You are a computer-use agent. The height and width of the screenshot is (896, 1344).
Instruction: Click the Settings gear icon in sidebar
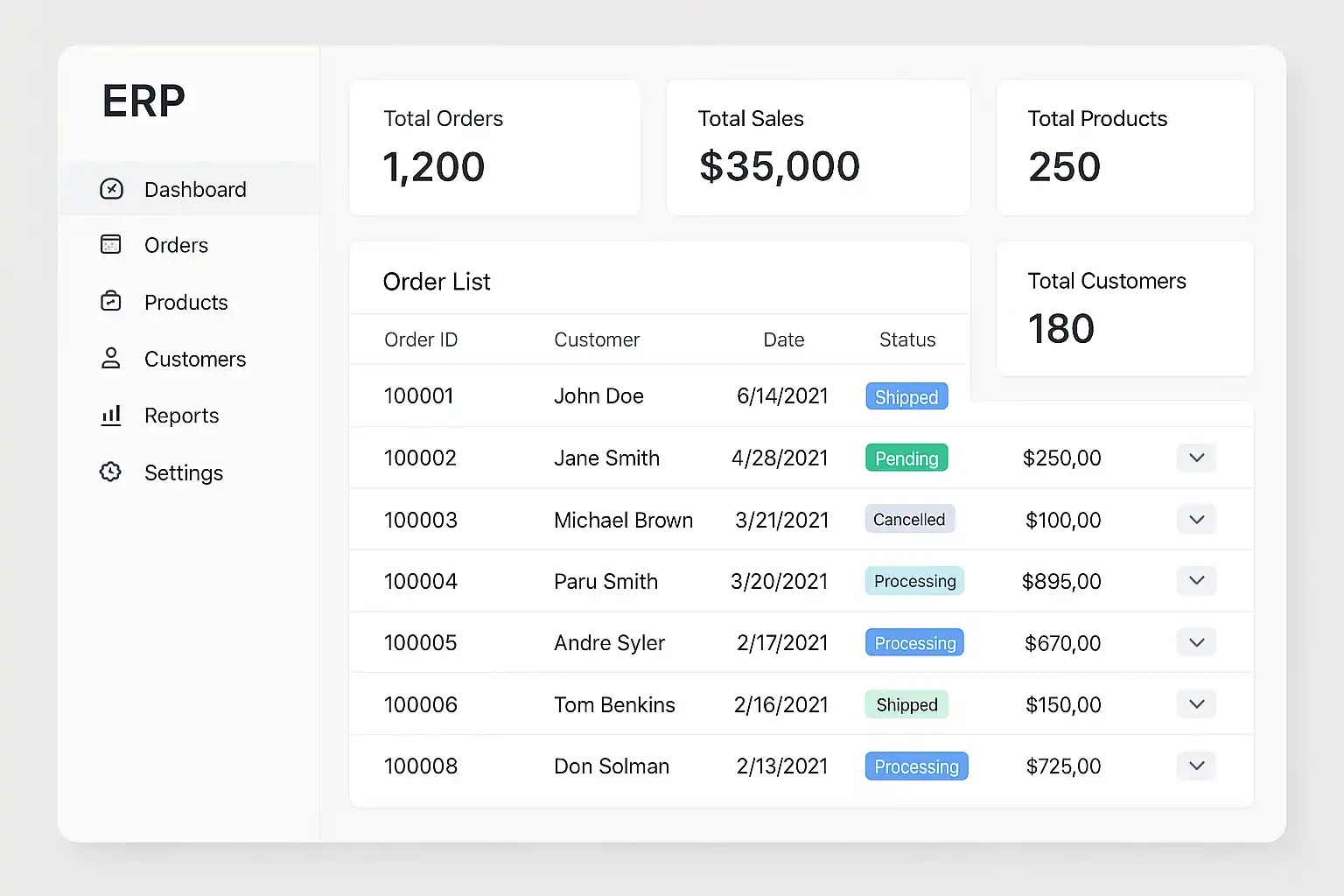click(111, 472)
